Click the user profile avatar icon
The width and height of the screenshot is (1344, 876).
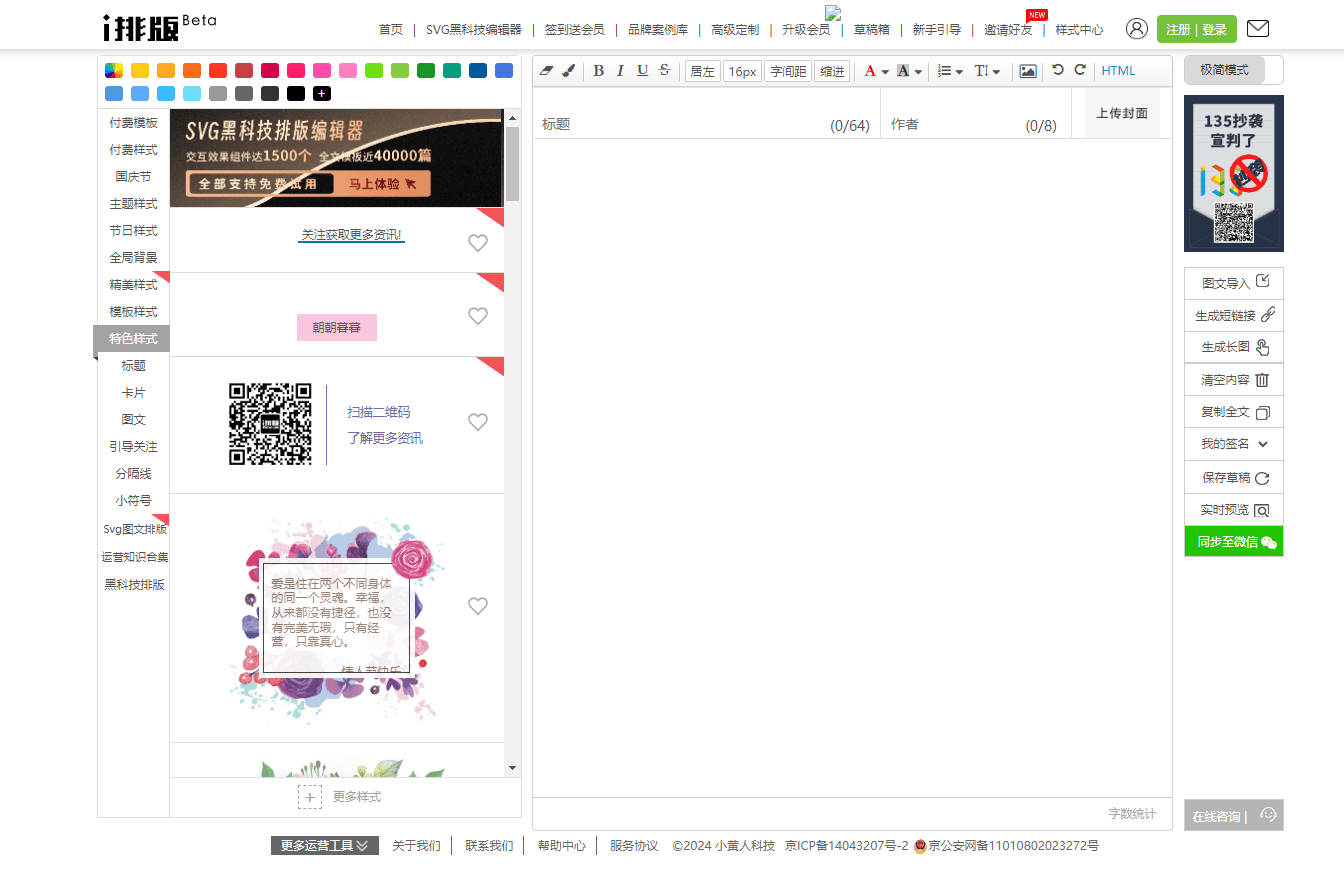(1136, 29)
